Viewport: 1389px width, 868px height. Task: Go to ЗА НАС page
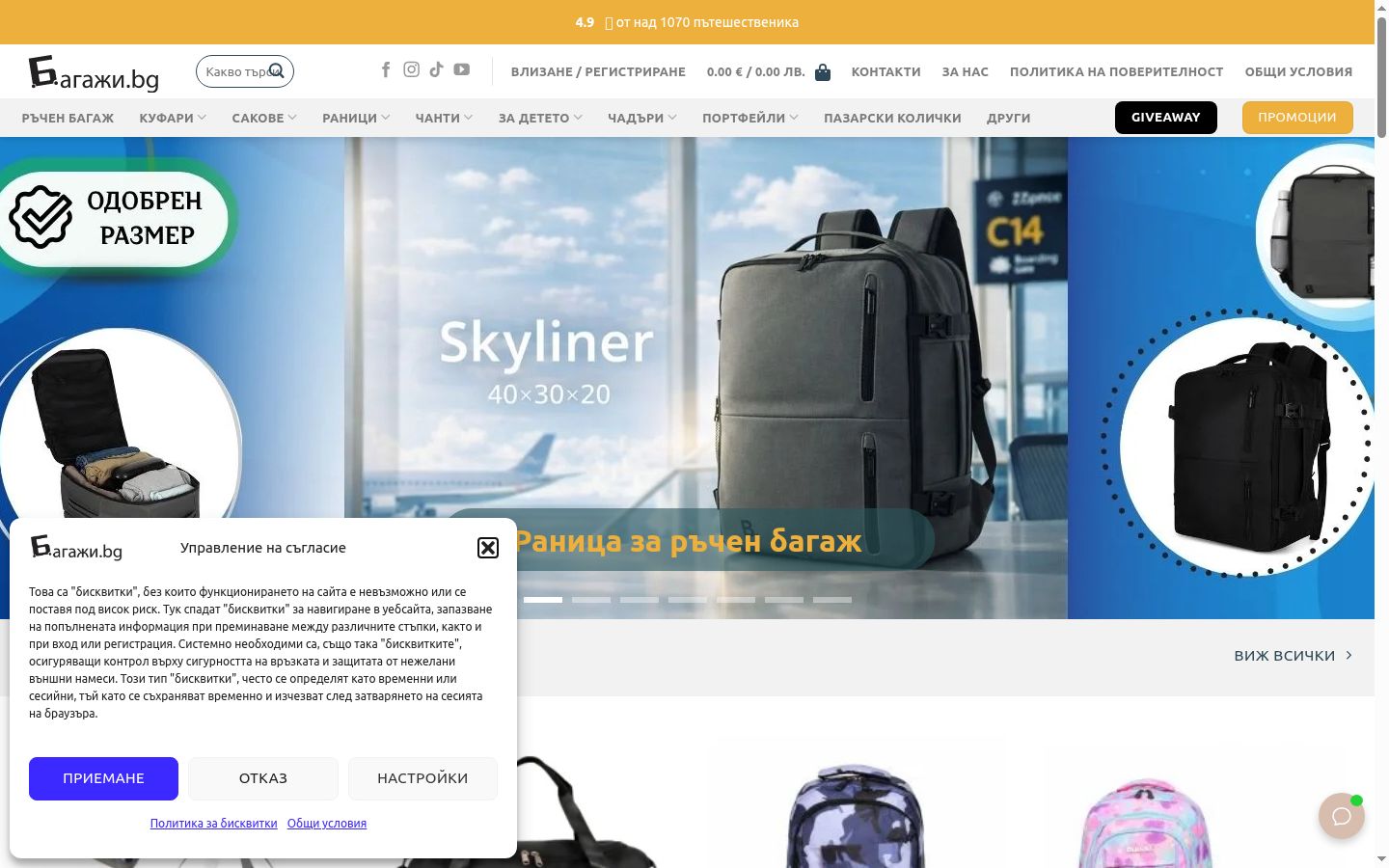pos(966,71)
